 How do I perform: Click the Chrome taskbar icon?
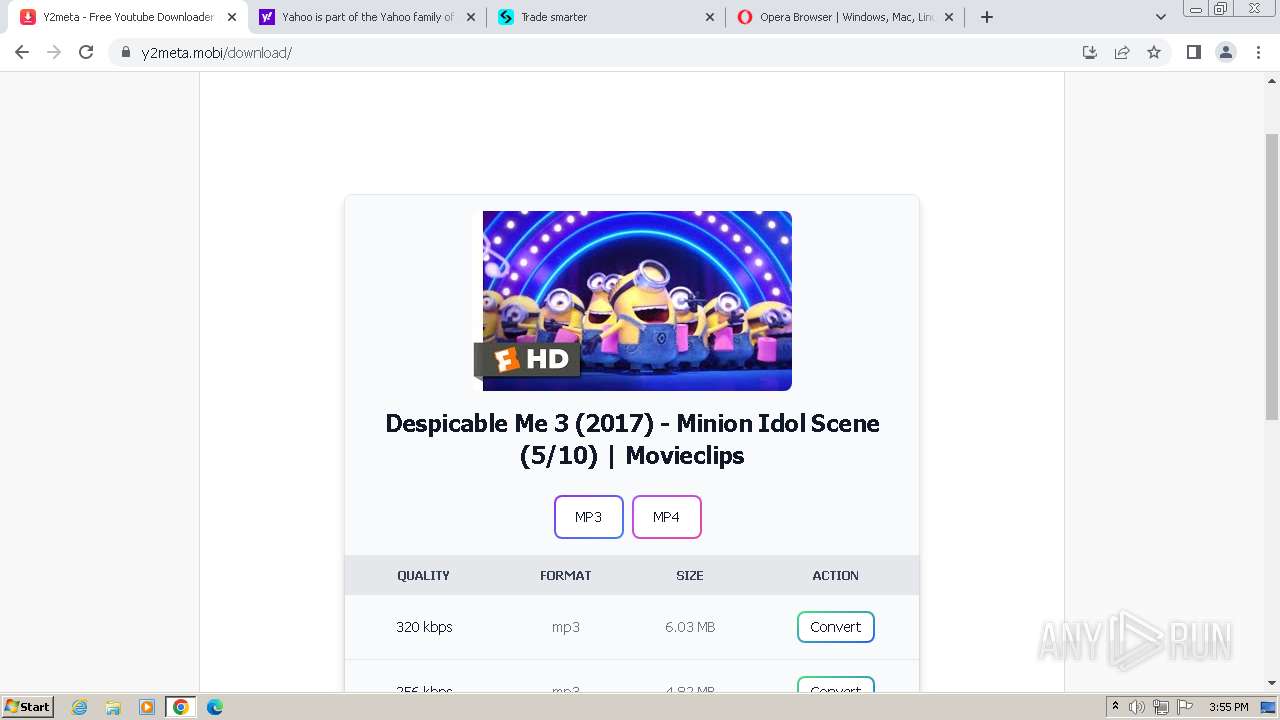pos(181,707)
